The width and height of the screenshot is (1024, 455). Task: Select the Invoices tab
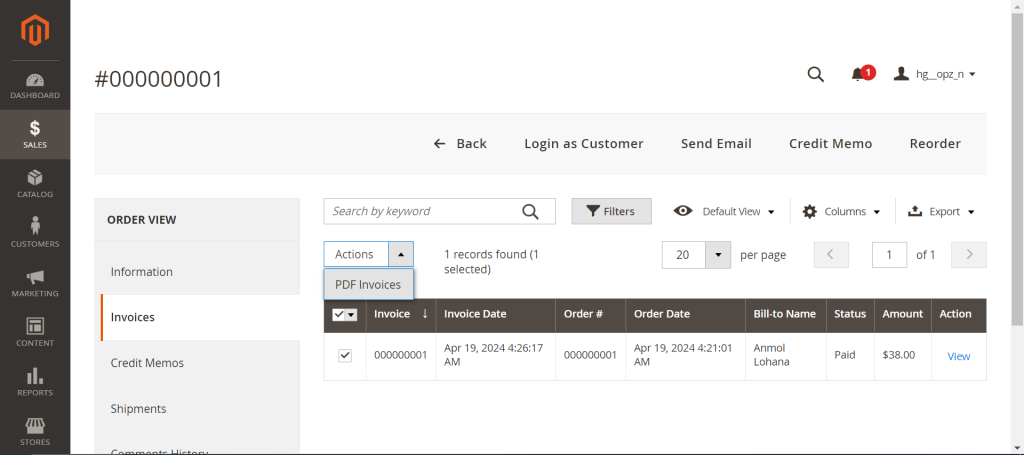200,317
